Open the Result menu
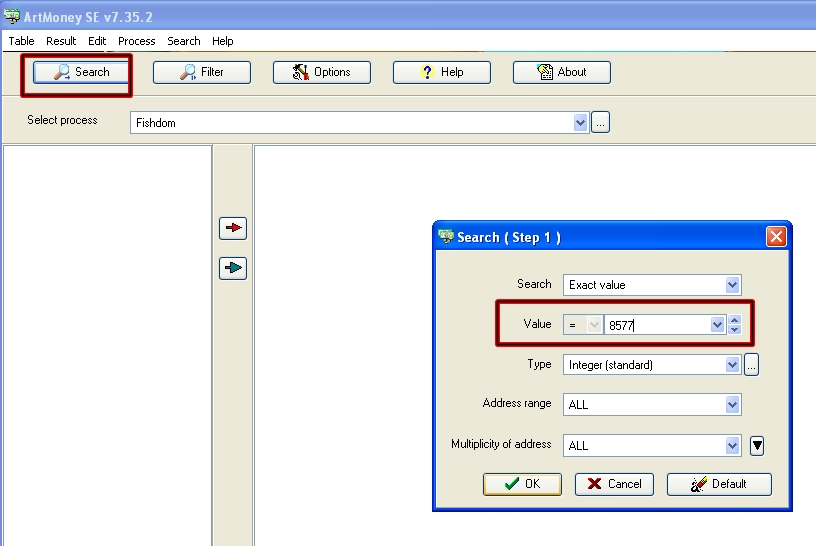Image resolution: width=816 pixels, height=546 pixels. 61,41
